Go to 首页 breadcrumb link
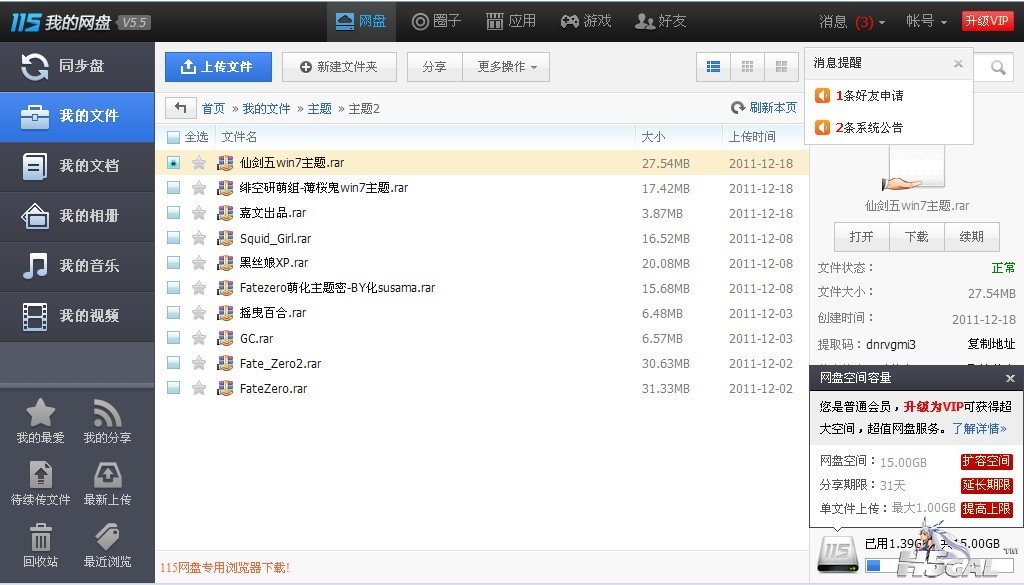The width and height of the screenshot is (1024, 585). click(213, 108)
